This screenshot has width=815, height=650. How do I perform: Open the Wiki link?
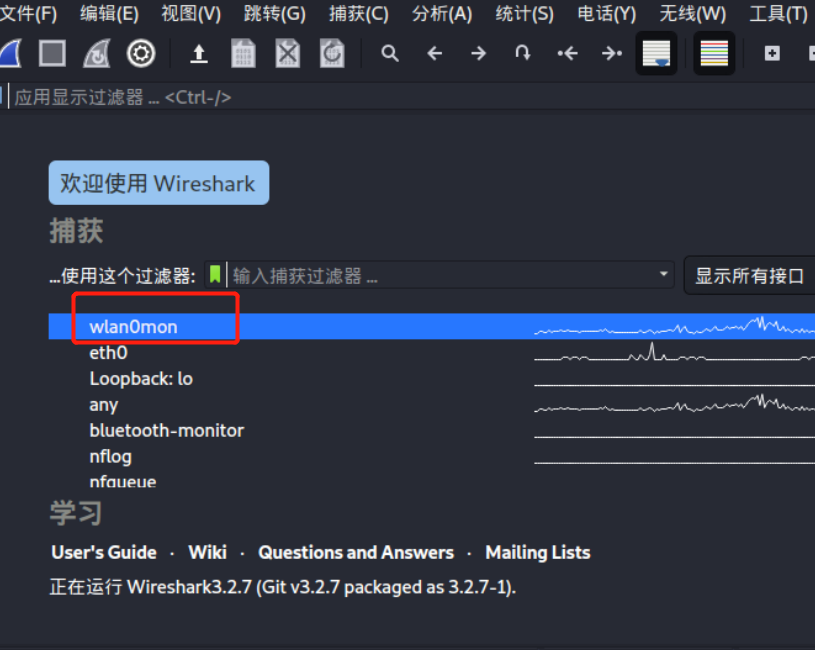(x=207, y=552)
